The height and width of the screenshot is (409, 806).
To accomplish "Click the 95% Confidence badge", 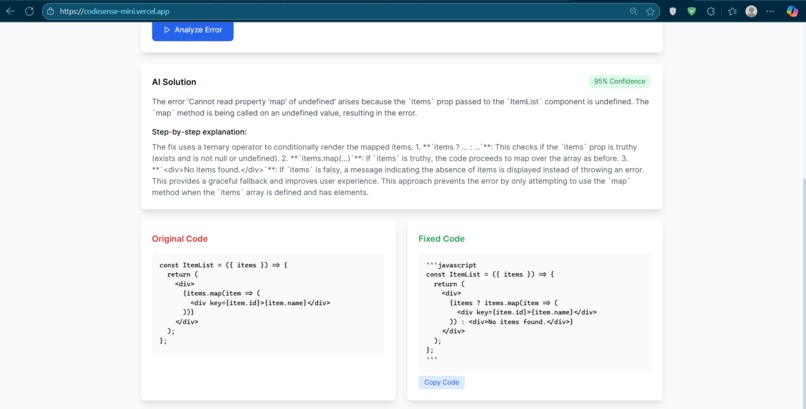I will 619,81.
